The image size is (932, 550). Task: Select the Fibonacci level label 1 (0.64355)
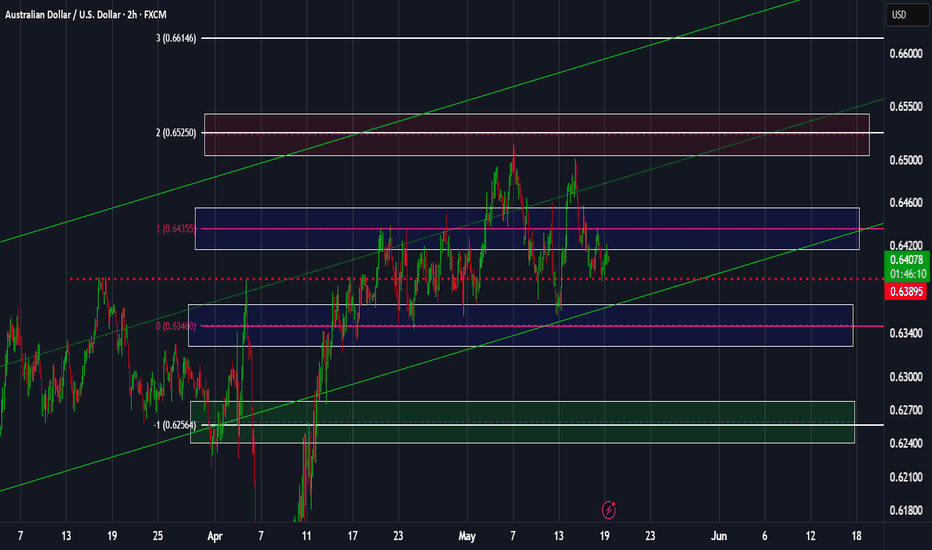coord(176,228)
